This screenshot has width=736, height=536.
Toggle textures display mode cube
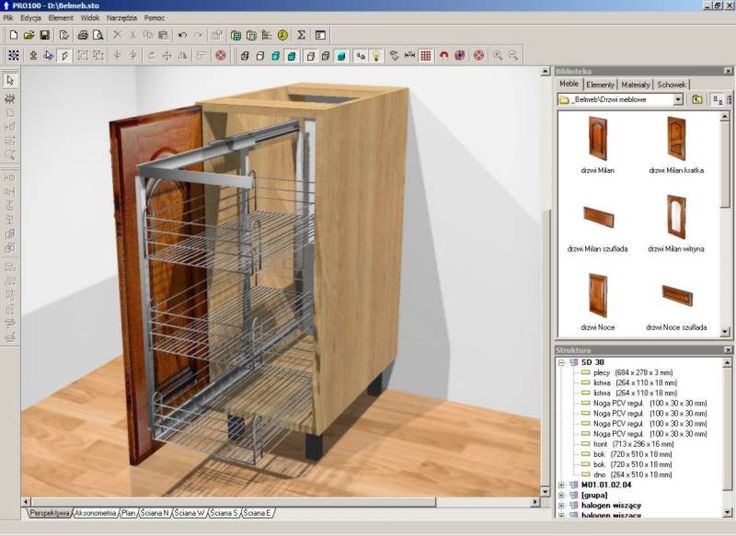(291, 55)
